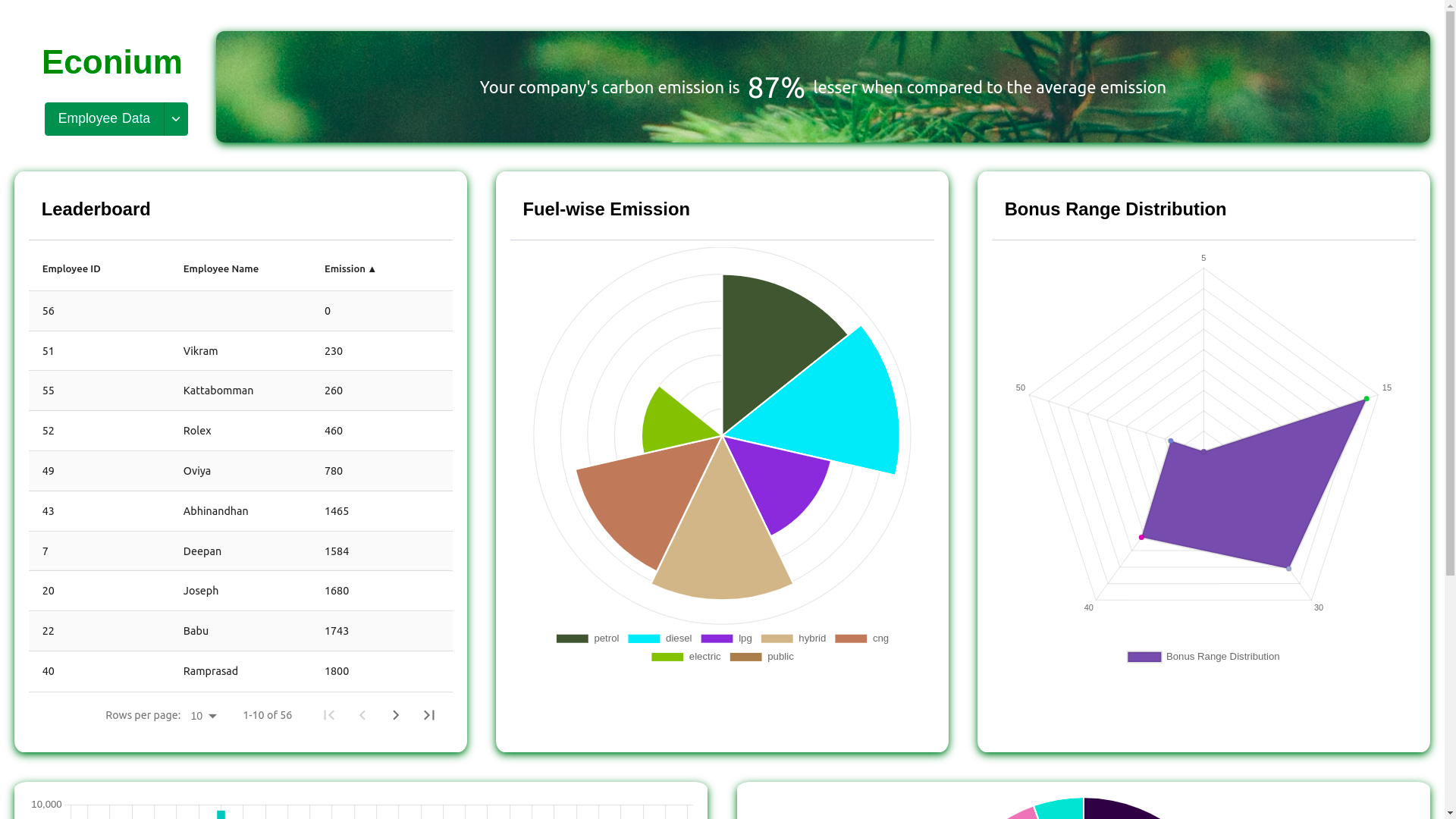Select the Babu row name
Viewport: 1456px width, 819px height.
pyautogui.click(x=196, y=631)
